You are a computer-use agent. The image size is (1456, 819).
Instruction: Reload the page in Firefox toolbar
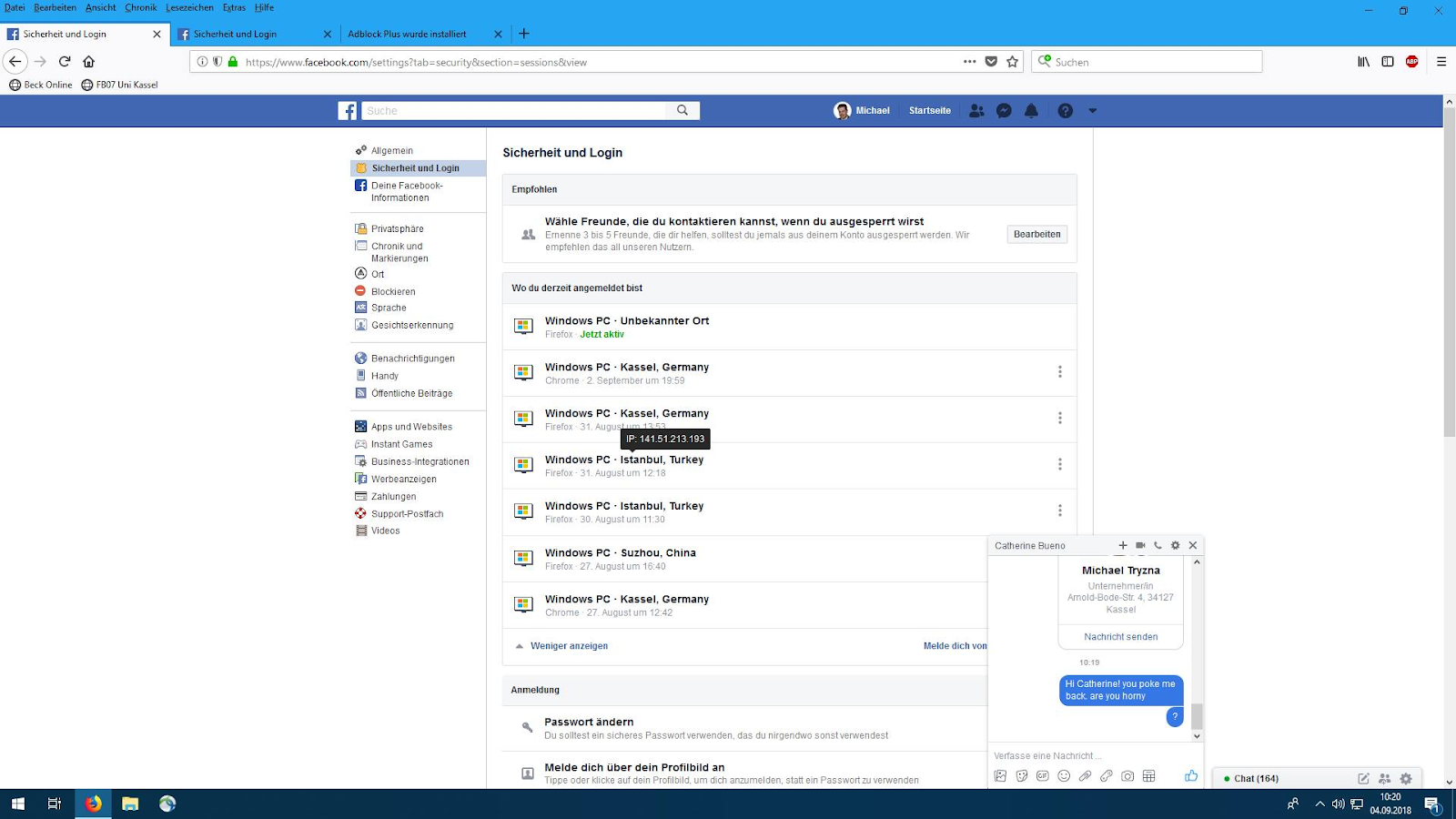(x=65, y=62)
